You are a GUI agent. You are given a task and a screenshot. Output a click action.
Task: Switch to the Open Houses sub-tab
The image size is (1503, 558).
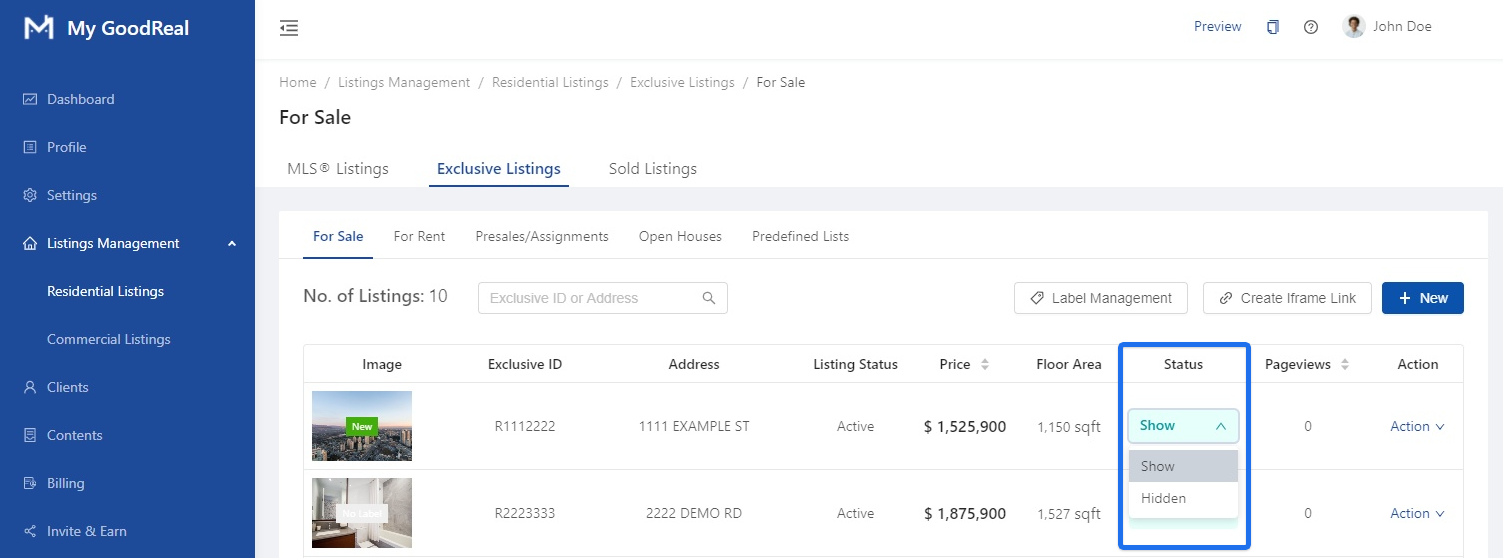click(680, 237)
